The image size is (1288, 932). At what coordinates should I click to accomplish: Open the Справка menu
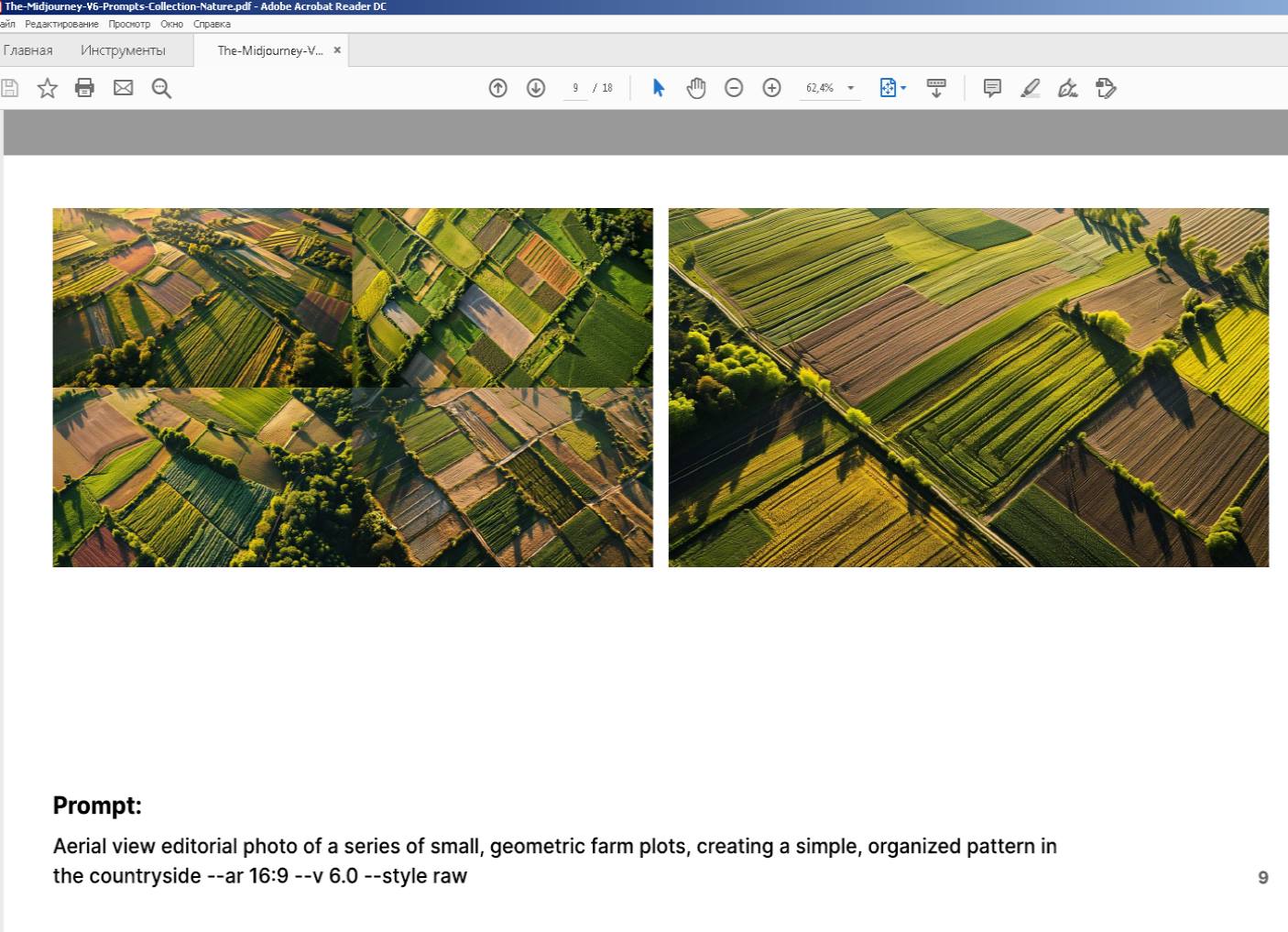[x=212, y=24]
